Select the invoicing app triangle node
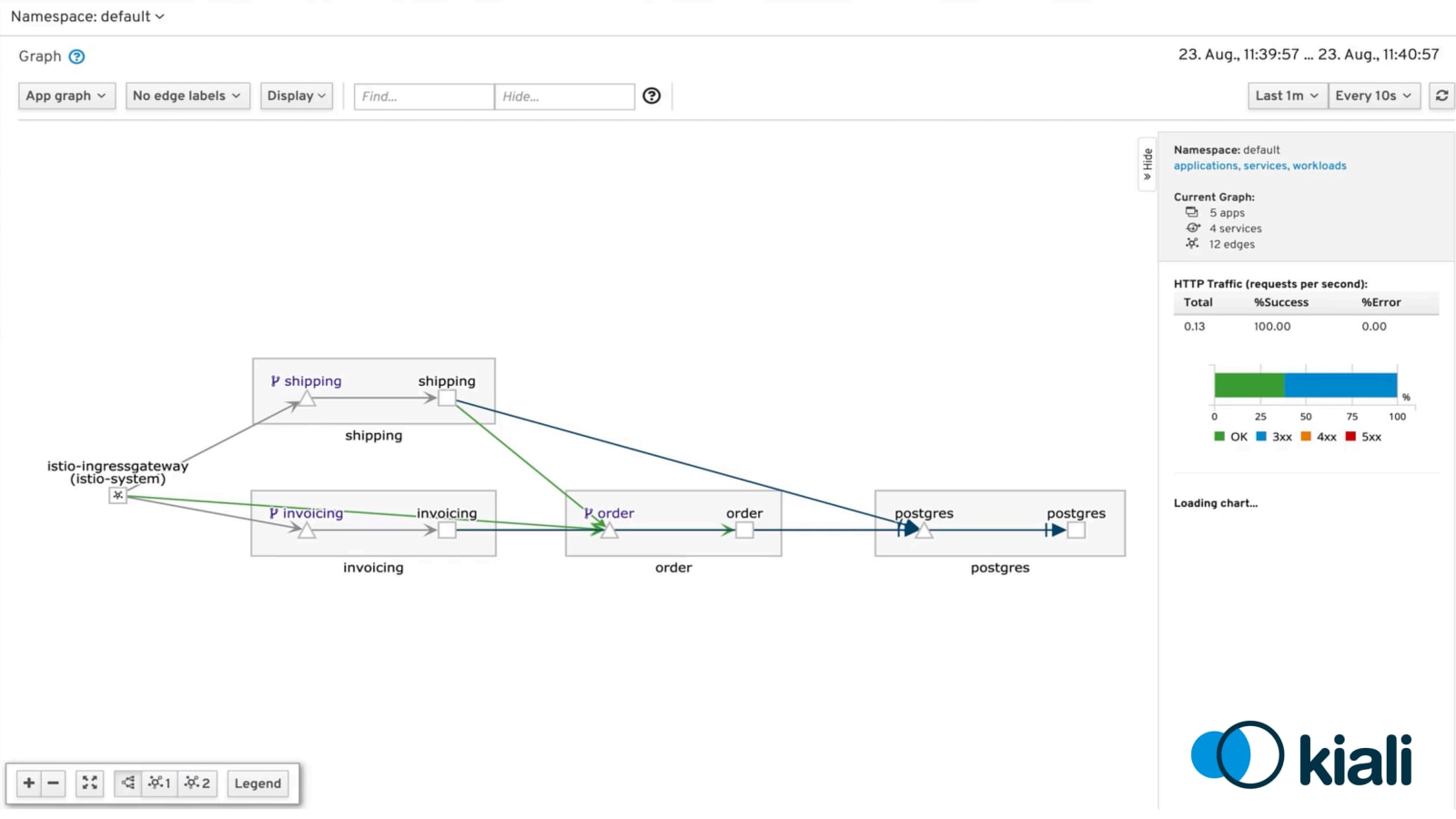The height and width of the screenshot is (819, 1456). pos(307,531)
